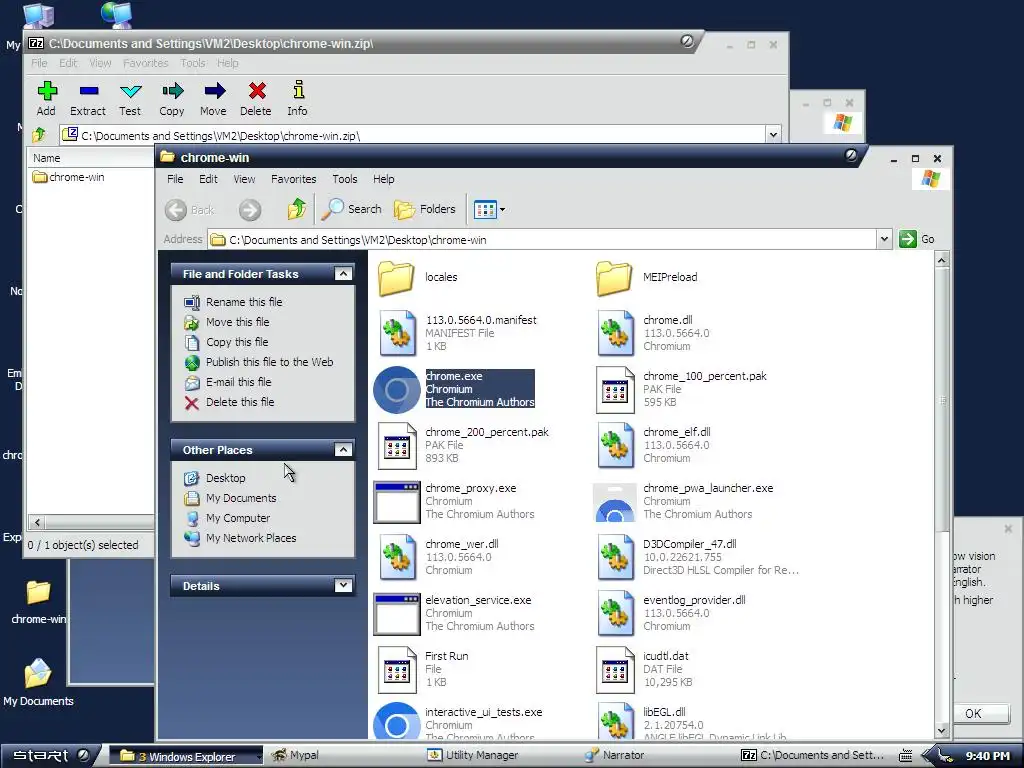Open Tools menu in chrome-win Explorer
This screenshot has height=768, width=1024.
tap(345, 179)
